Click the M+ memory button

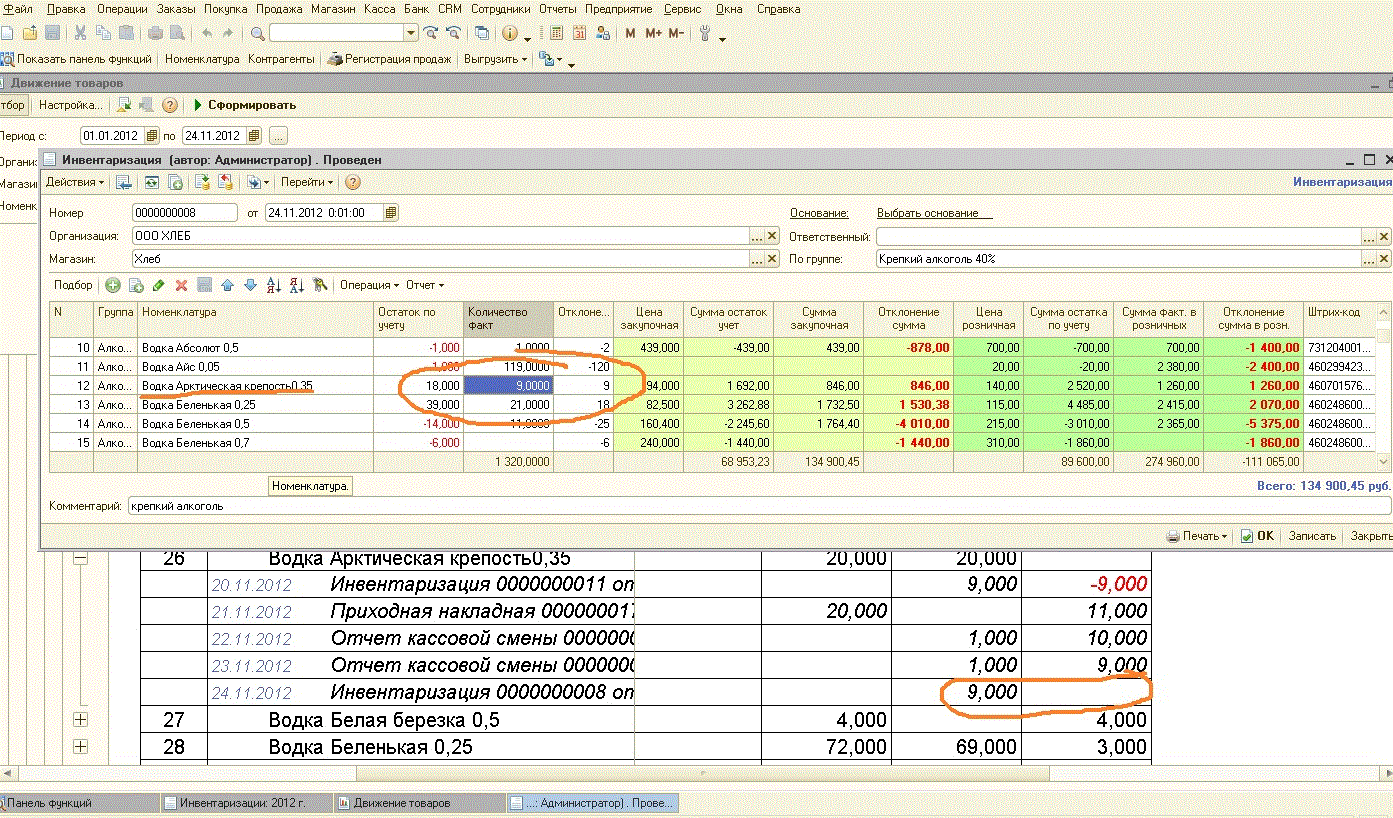[x=654, y=33]
